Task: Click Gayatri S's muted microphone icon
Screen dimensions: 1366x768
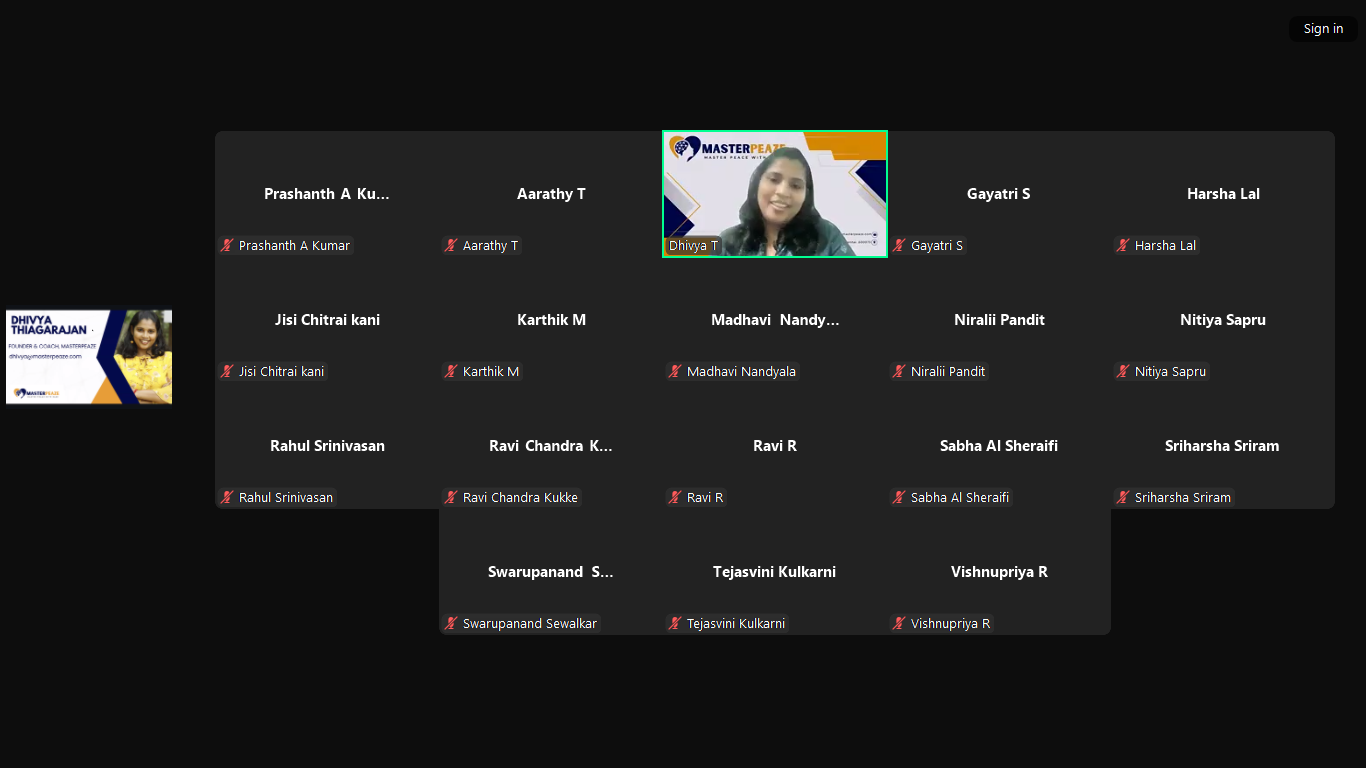Action: point(898,245)
